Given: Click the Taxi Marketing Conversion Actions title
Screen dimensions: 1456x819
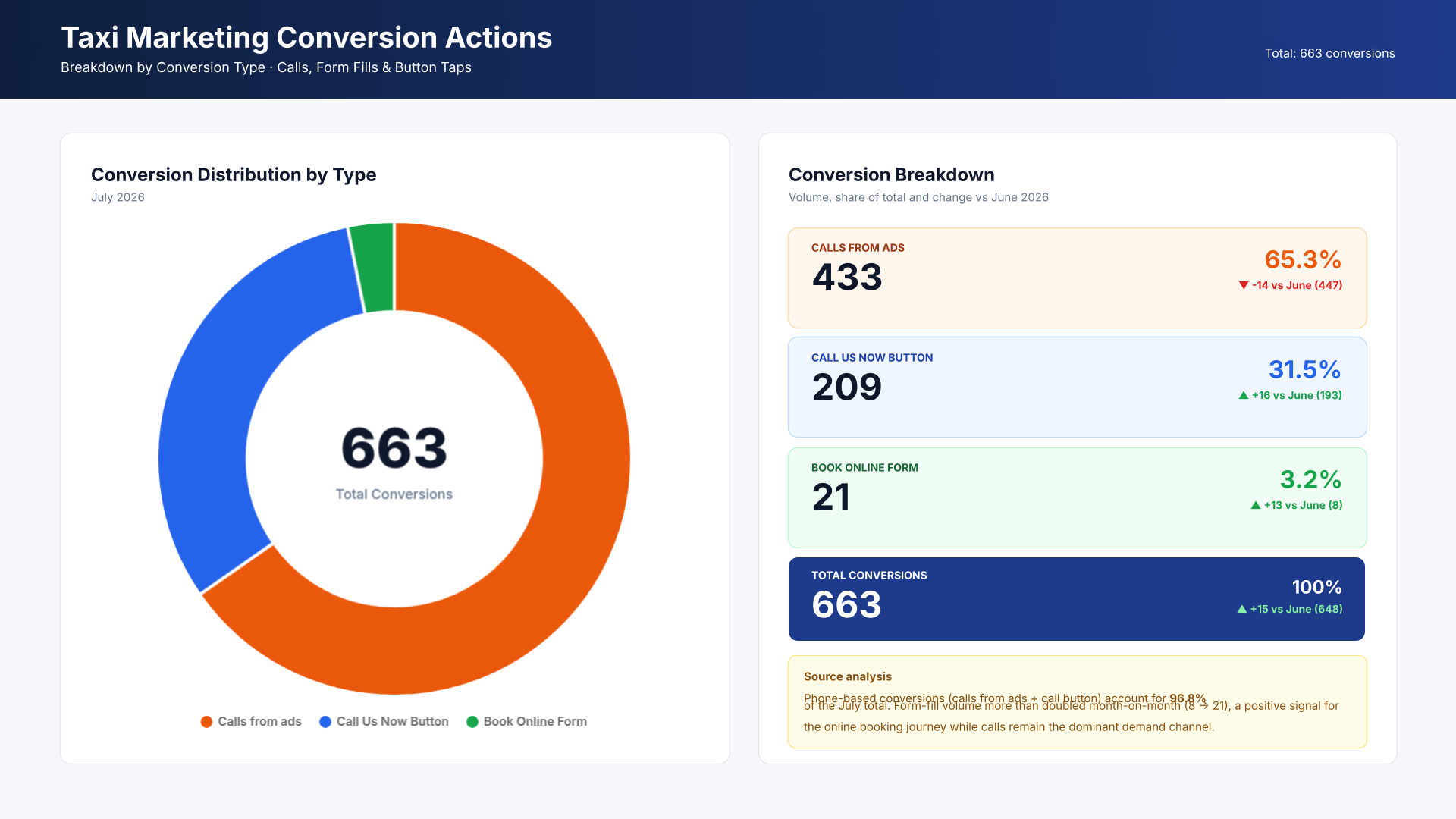Looking at the screenshot, I should (306, 37).
